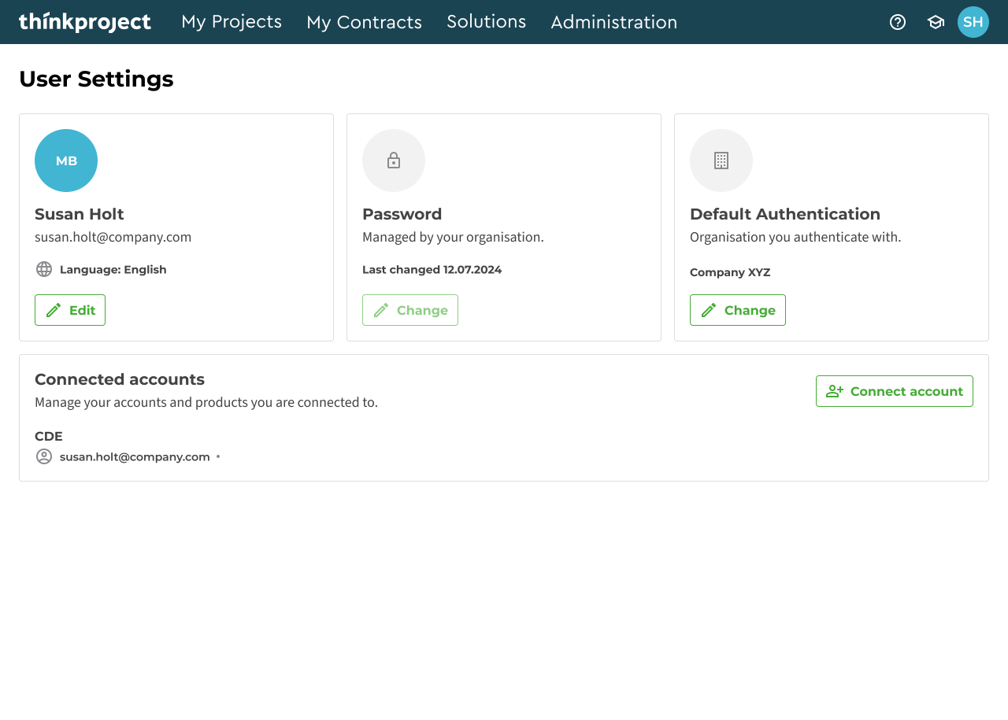1008x720 pixels.
Task: Click the thinkproject logo
Action: click(85, 22)
